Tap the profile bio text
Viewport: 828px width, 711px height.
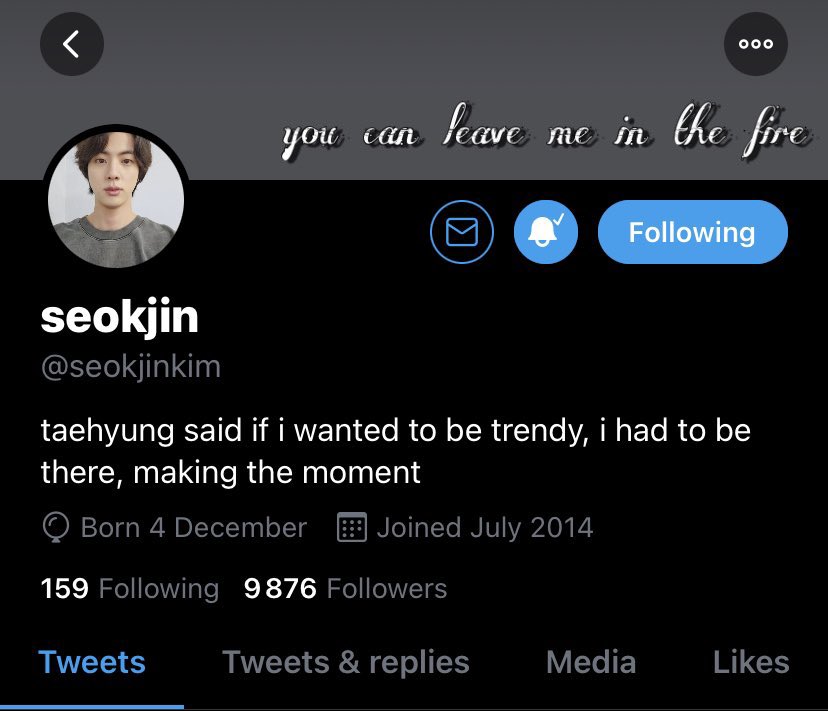(396, 451)
